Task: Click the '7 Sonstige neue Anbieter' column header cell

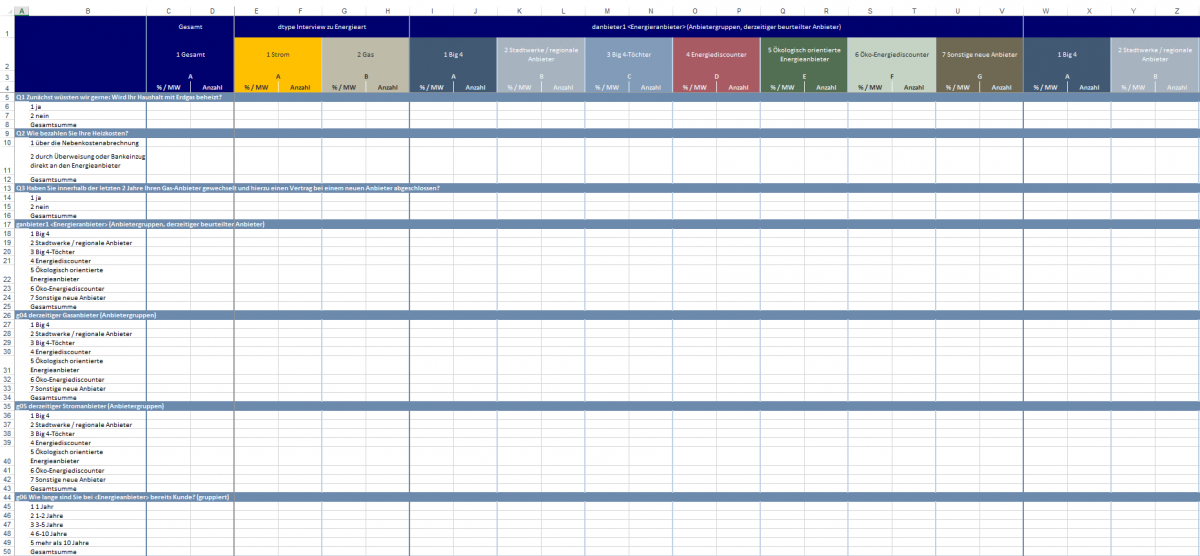Action: pyautogui.click(x=979, y=53)
